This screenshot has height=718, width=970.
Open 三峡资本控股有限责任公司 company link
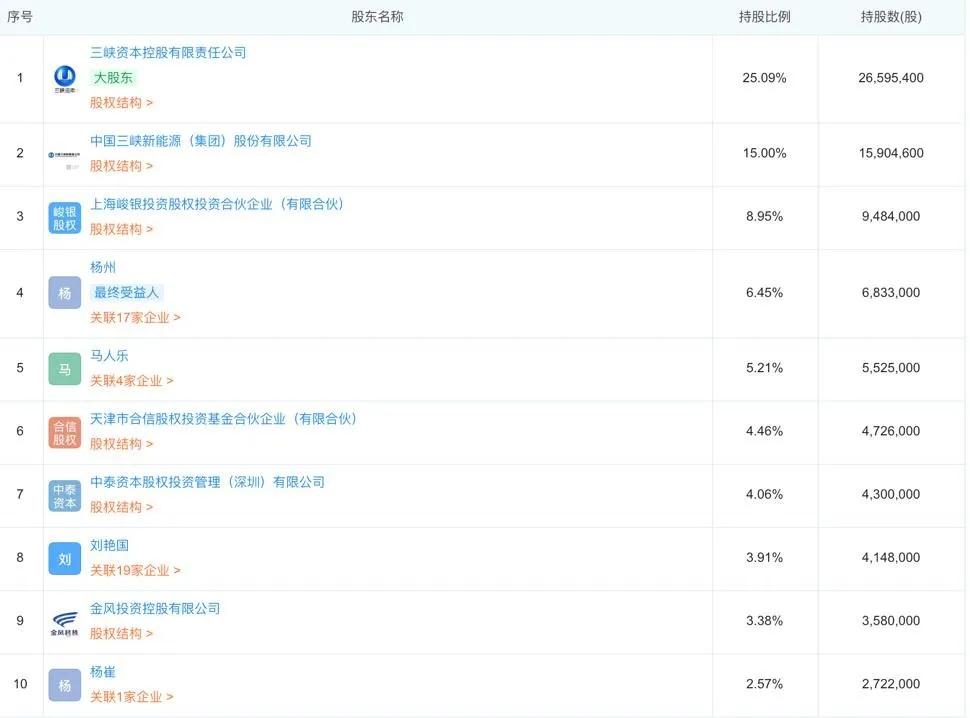[x=168, y=53]
